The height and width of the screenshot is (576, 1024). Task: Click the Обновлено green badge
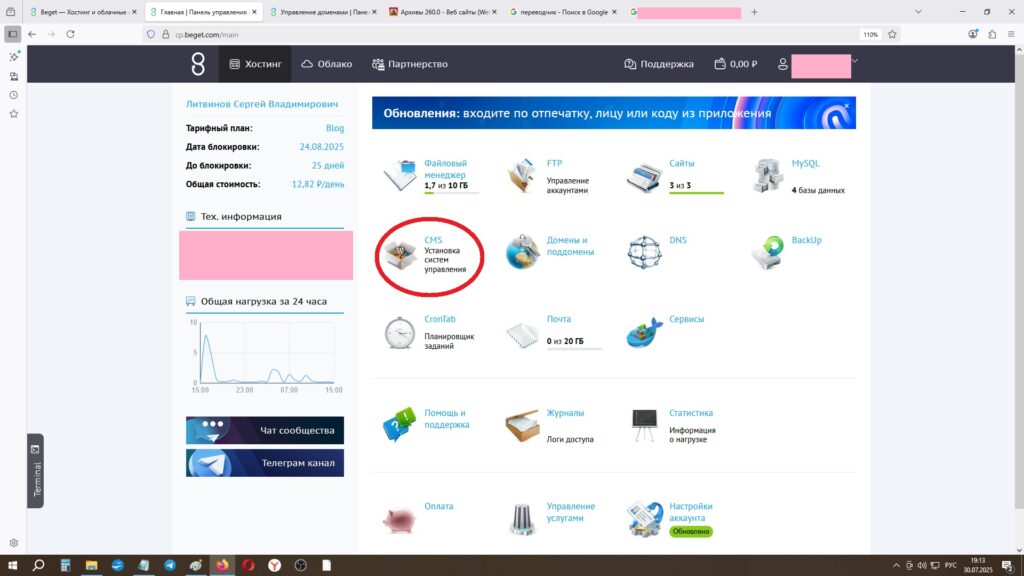[x=690, y=532]
